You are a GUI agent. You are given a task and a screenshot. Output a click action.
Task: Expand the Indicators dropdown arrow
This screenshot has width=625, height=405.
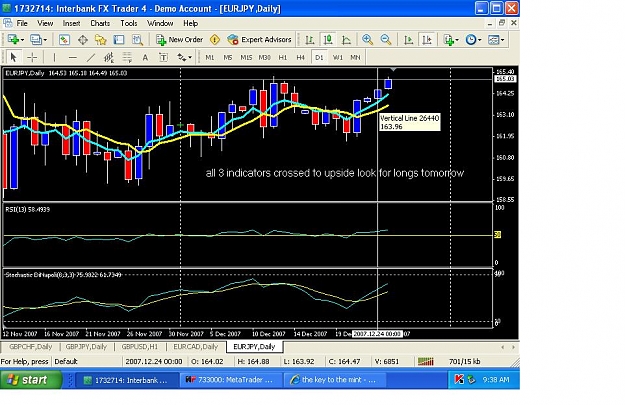pyautogui.click(x=457, y=40)
